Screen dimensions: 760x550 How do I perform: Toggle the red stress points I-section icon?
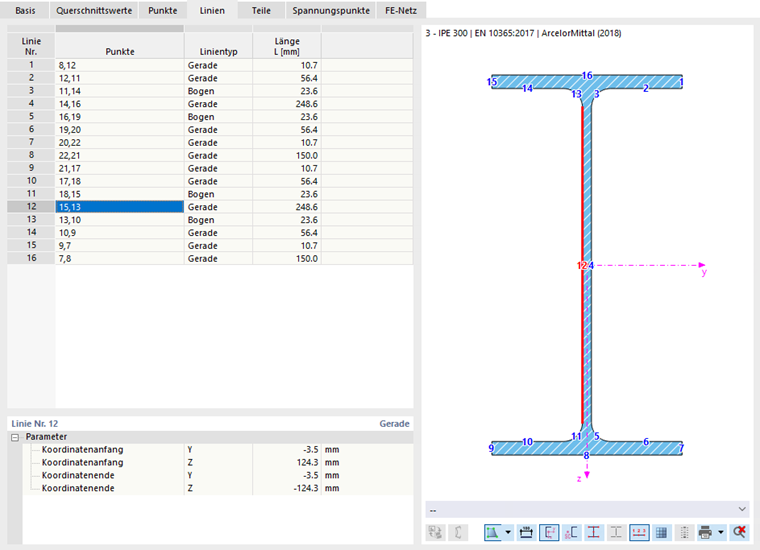tap(594, 533)
